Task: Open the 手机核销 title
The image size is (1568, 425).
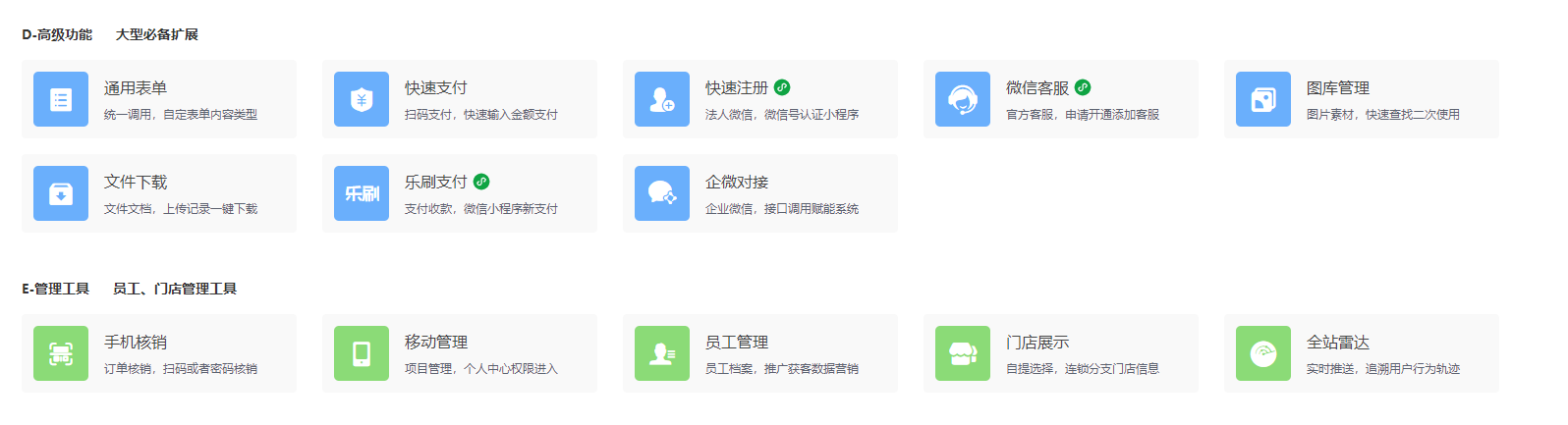Action: (x=136, y=342)
